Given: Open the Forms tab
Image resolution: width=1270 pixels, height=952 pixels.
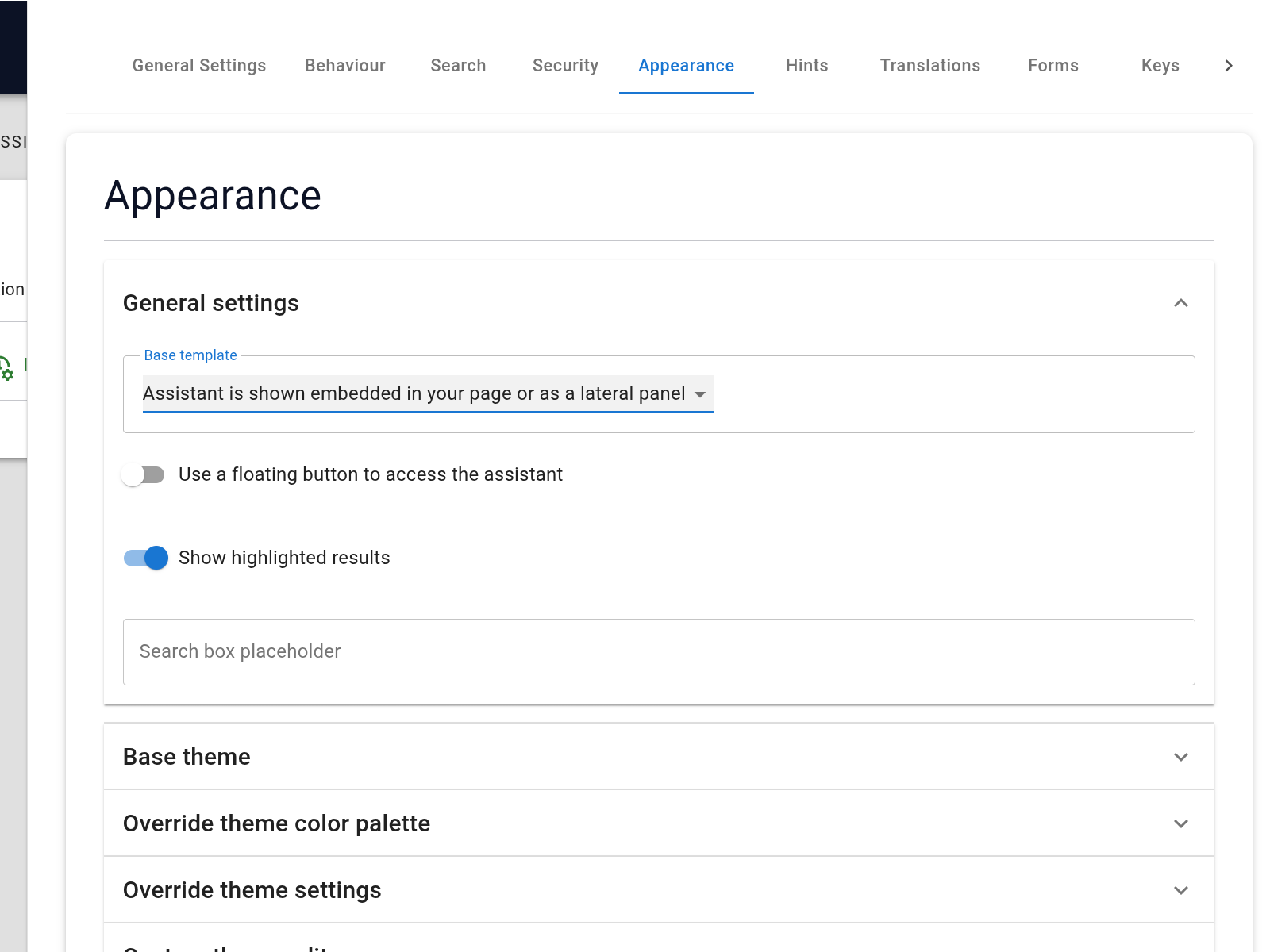Looking at the screenshot, I should (1053, 66).
